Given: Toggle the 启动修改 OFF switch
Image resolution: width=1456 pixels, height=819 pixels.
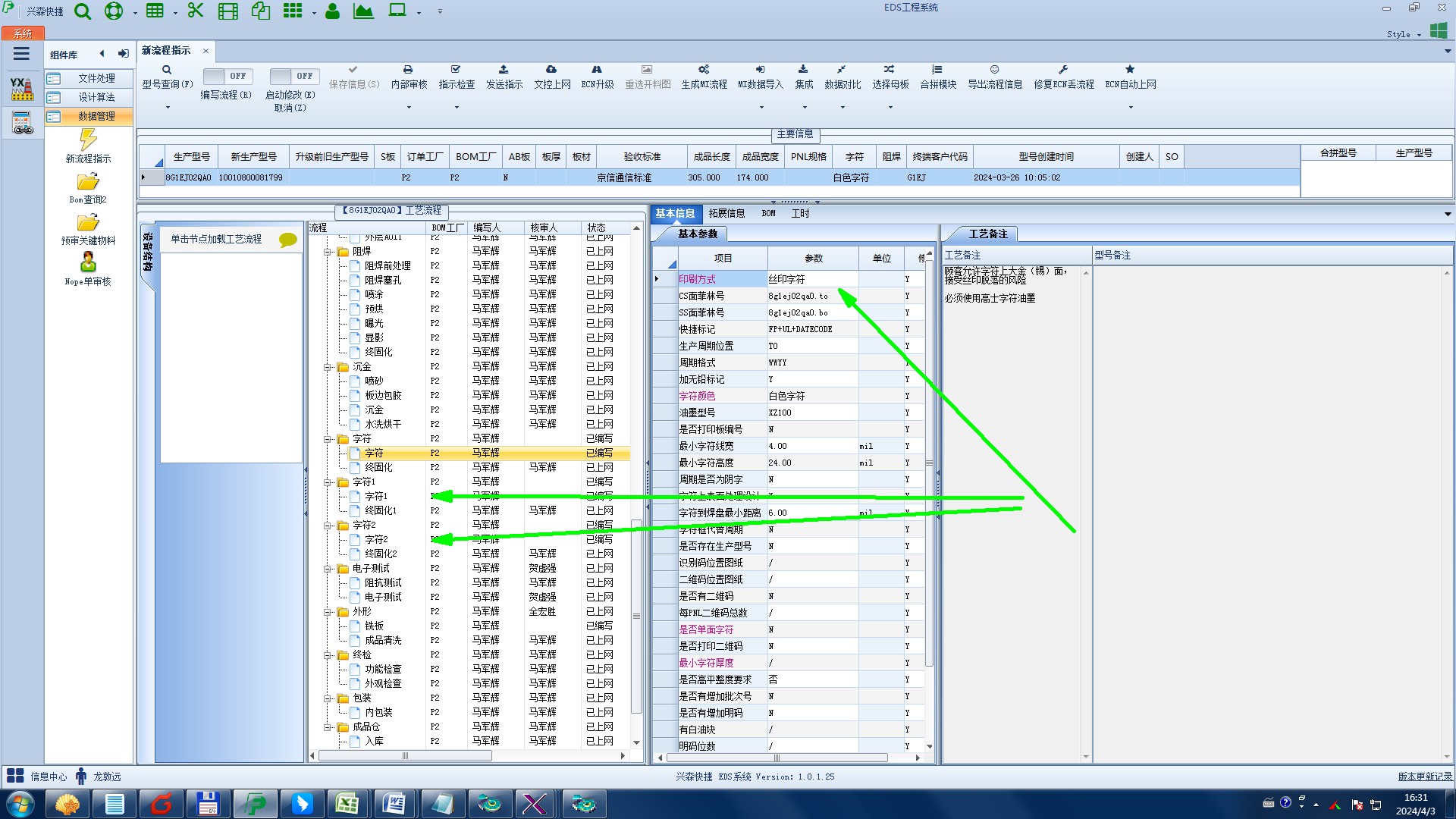Looking at the screenshot, I should point(293,77).
